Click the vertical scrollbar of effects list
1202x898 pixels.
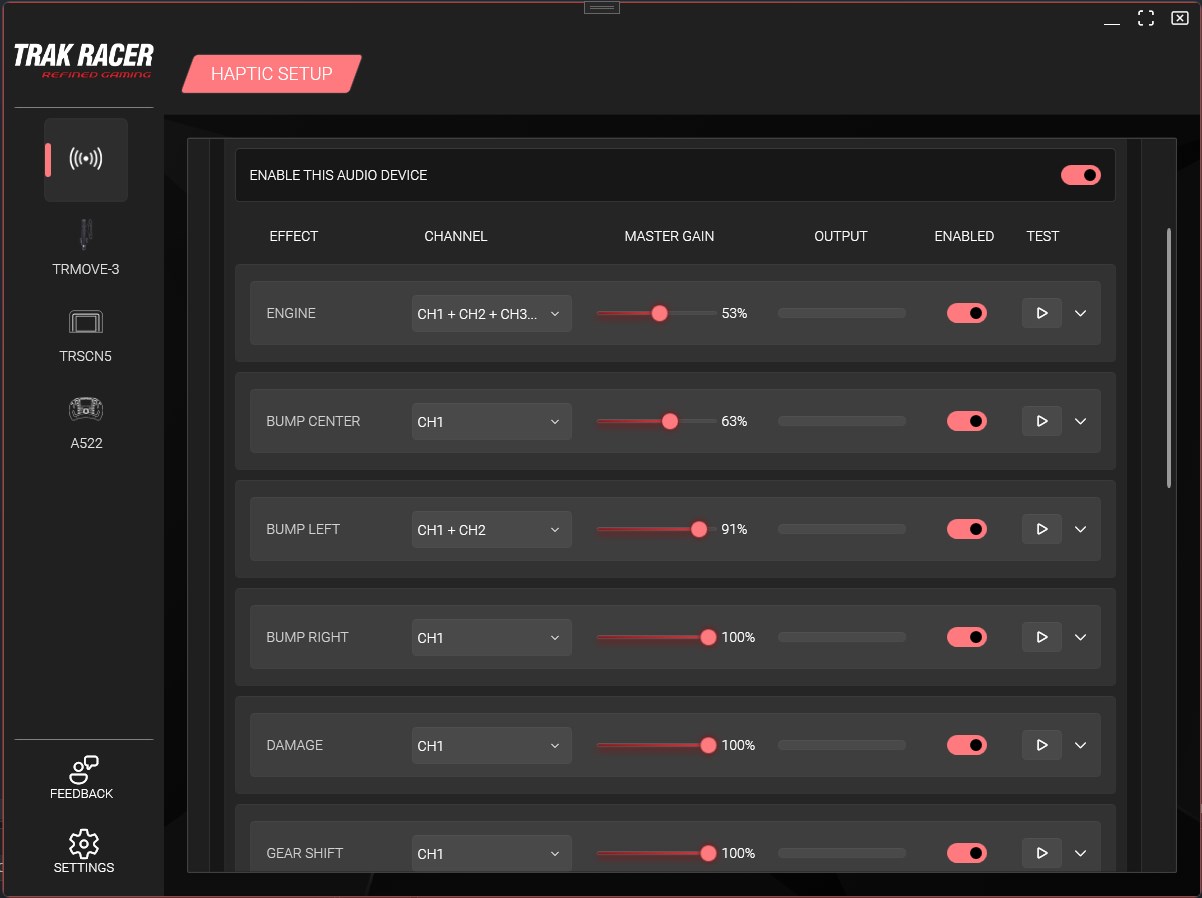coord(1169,358)
